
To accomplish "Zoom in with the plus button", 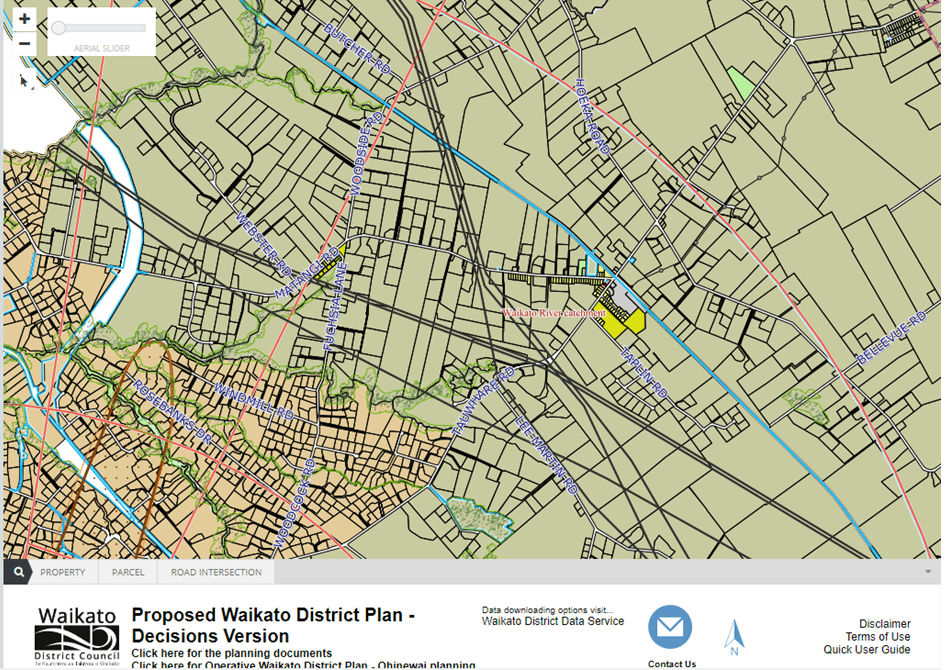I will coord(25,19).
